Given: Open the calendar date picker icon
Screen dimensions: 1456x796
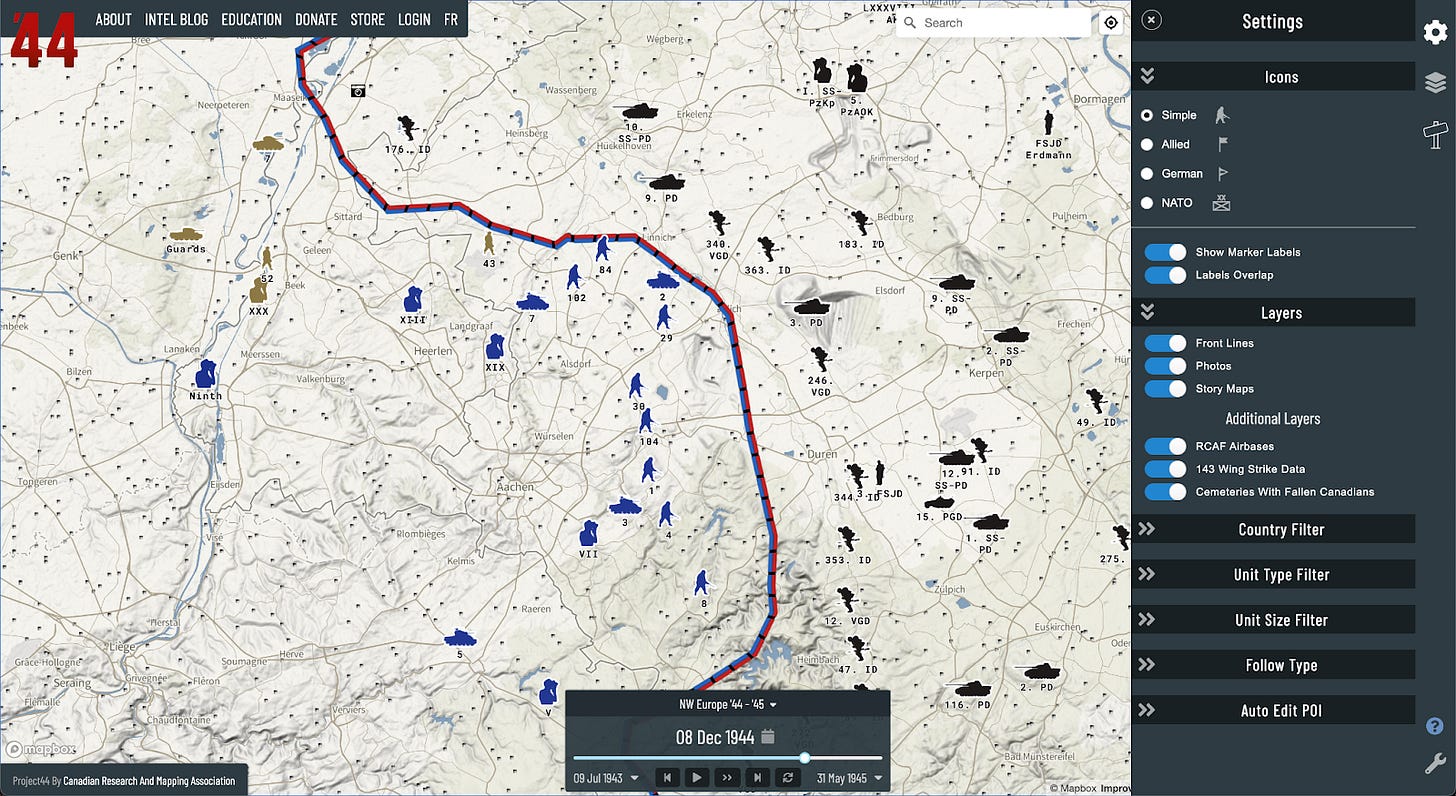Looking at the screenshot, I should coord(768,738).
